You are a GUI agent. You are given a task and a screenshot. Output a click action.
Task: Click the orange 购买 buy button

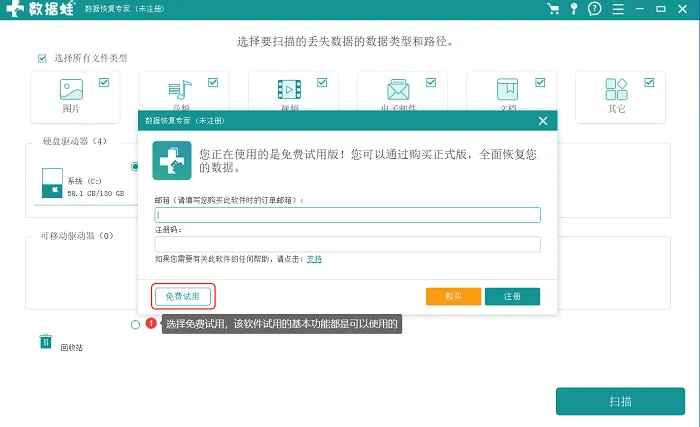[x=453, y=297]
